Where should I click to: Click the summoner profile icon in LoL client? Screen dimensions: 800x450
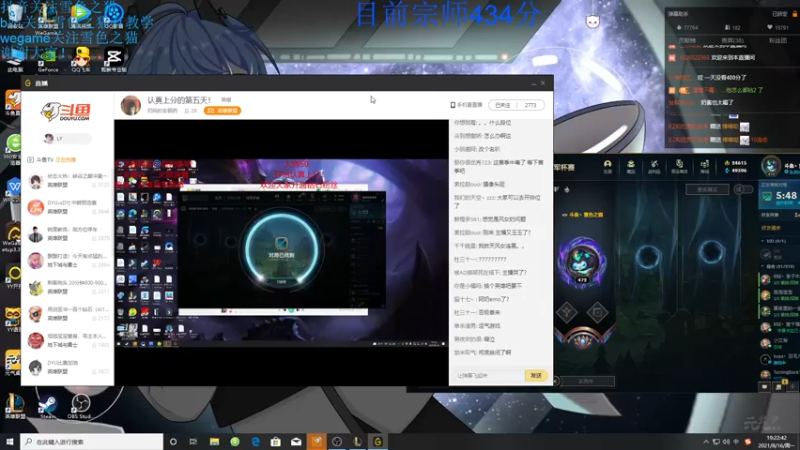[x=771, y=166]
